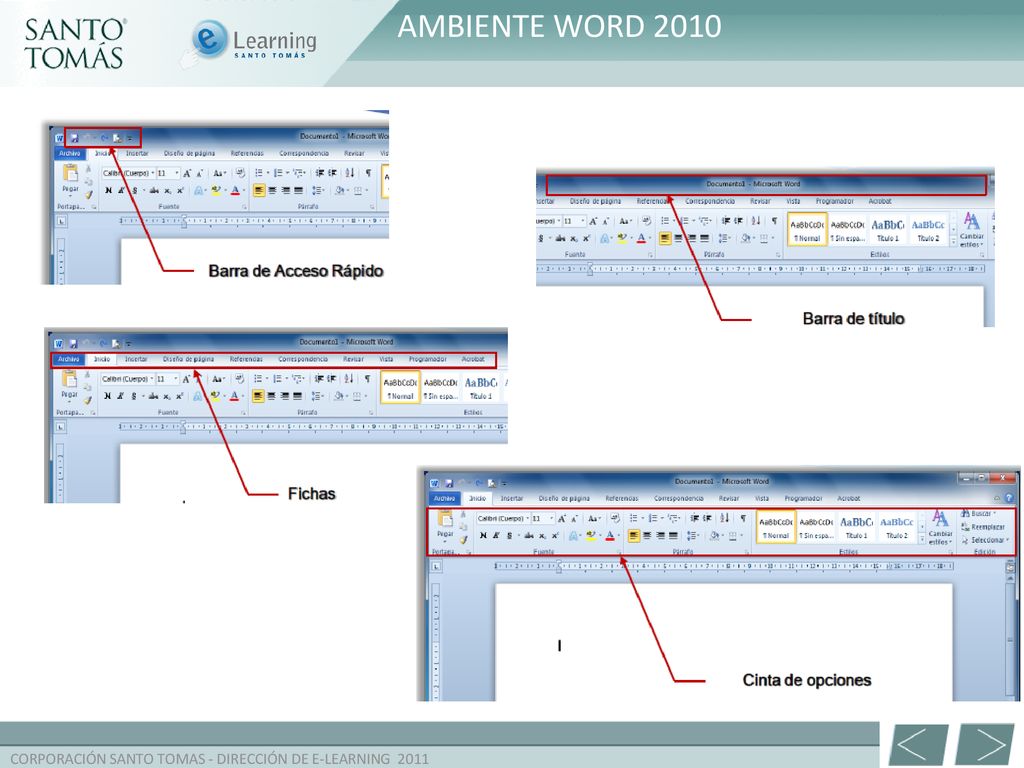Apply Normal style in Cinta de opciones screenshot

(776, 528)
